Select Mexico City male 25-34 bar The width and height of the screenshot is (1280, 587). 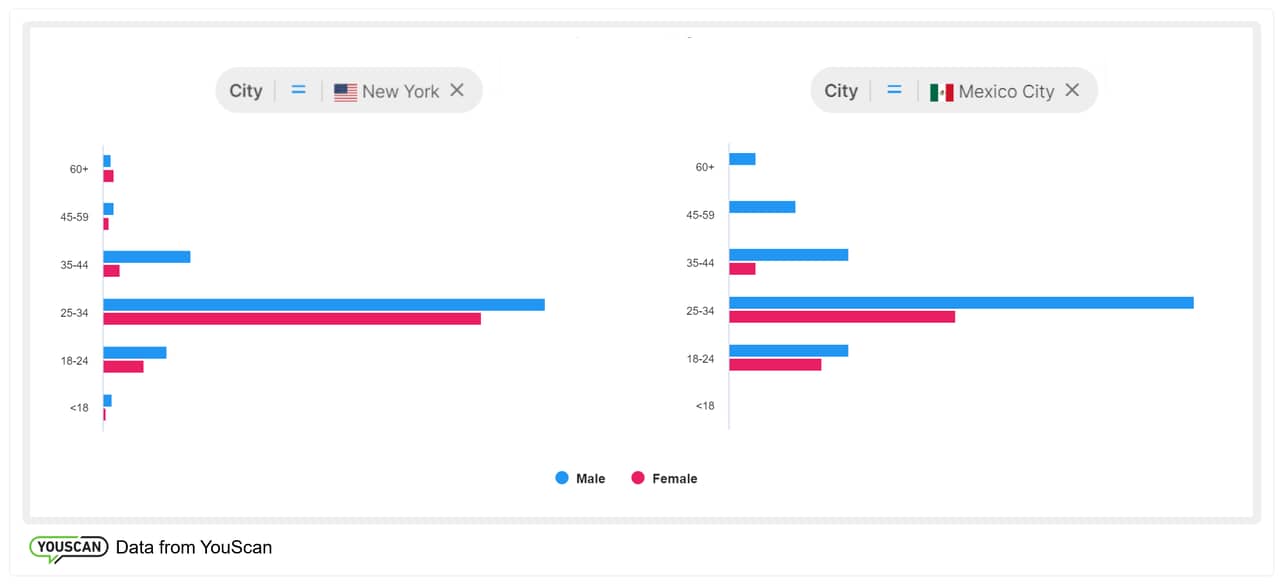[961, 302]
